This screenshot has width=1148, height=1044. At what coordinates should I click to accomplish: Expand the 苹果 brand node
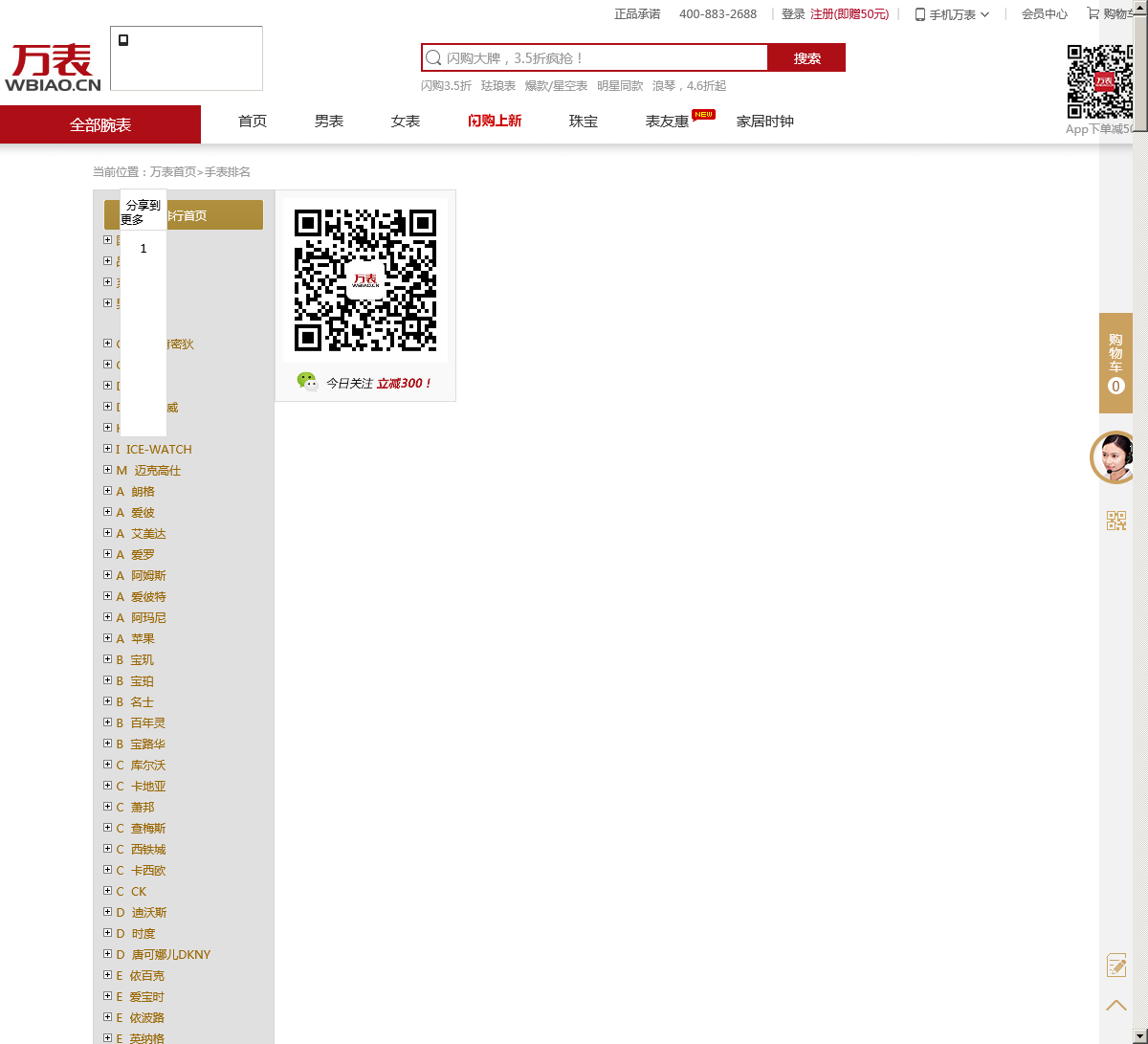pyautogui.click(x=108, y=638)
